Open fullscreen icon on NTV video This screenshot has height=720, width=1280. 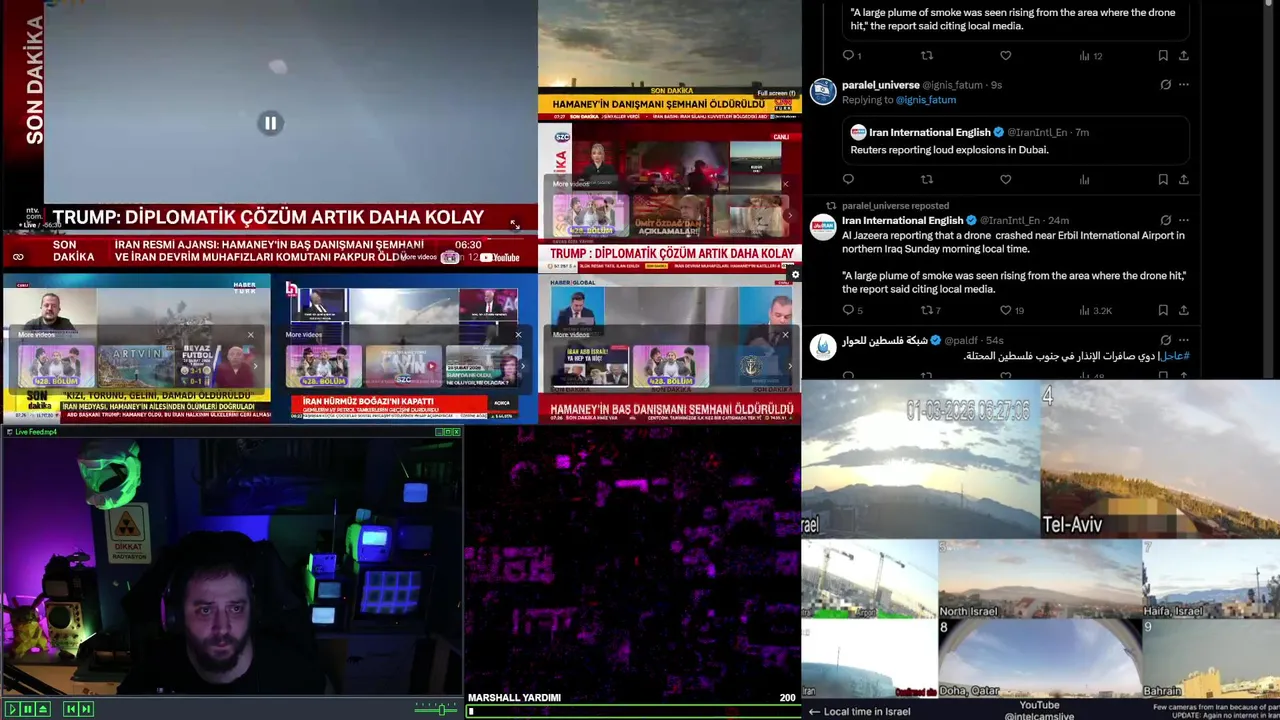click(515, 225)
